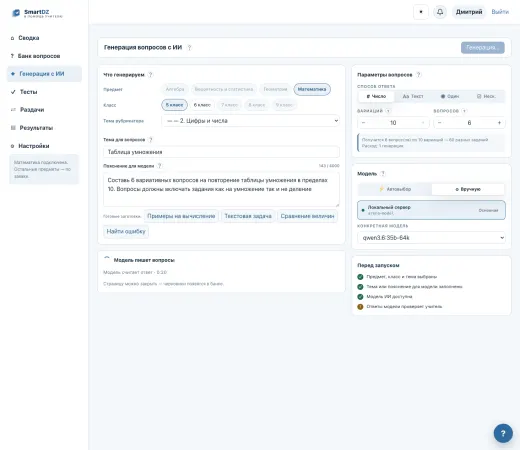Choose the Текст answer type option
Viewport: 520px width, 450px height.
413,96
